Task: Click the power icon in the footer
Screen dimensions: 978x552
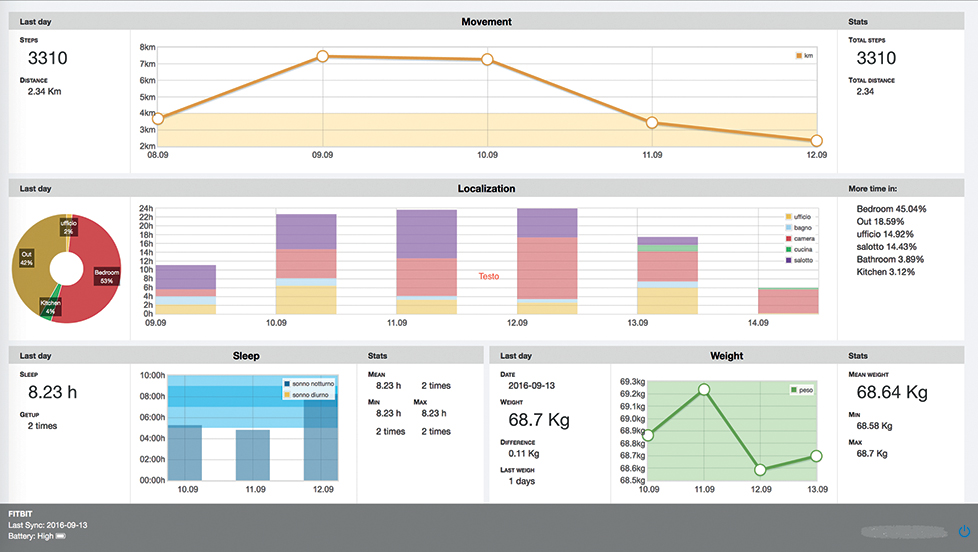Action: [x=964, y=532]
